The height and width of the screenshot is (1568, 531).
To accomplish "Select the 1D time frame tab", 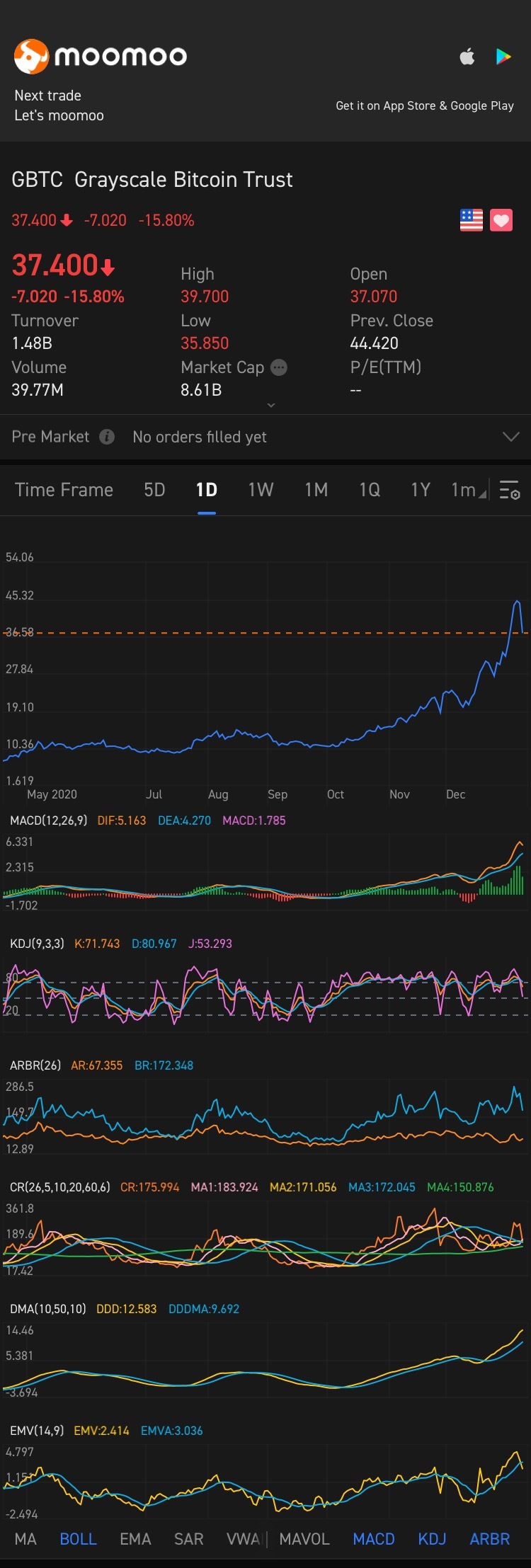I will (206, 490).
